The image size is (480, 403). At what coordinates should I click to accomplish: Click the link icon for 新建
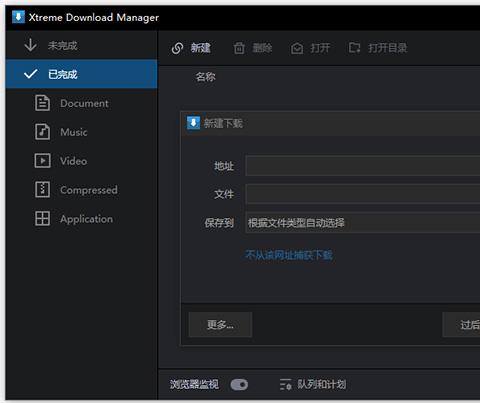click(x=177, y=48)
